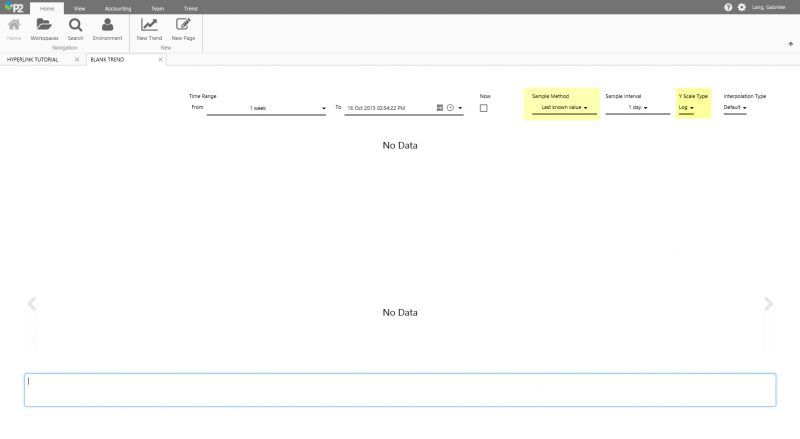Screen dimensions: 800x439
Task: Create a New Trend from ribbon
Action: pos(149,25)
